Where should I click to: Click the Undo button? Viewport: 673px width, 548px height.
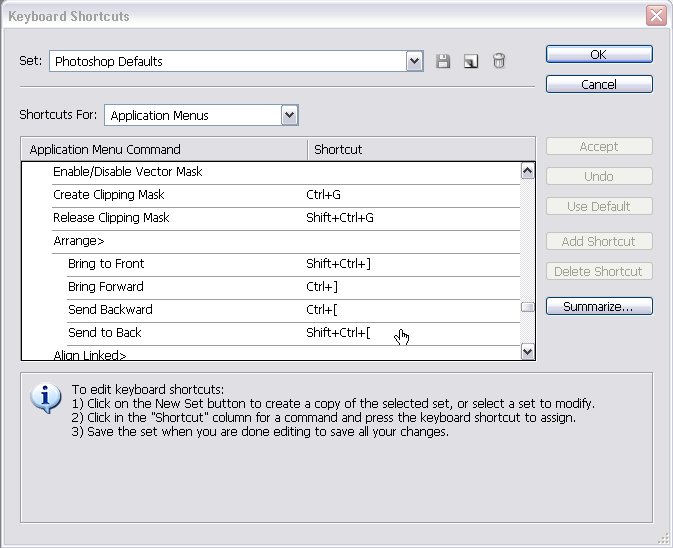tap(599, 176)
